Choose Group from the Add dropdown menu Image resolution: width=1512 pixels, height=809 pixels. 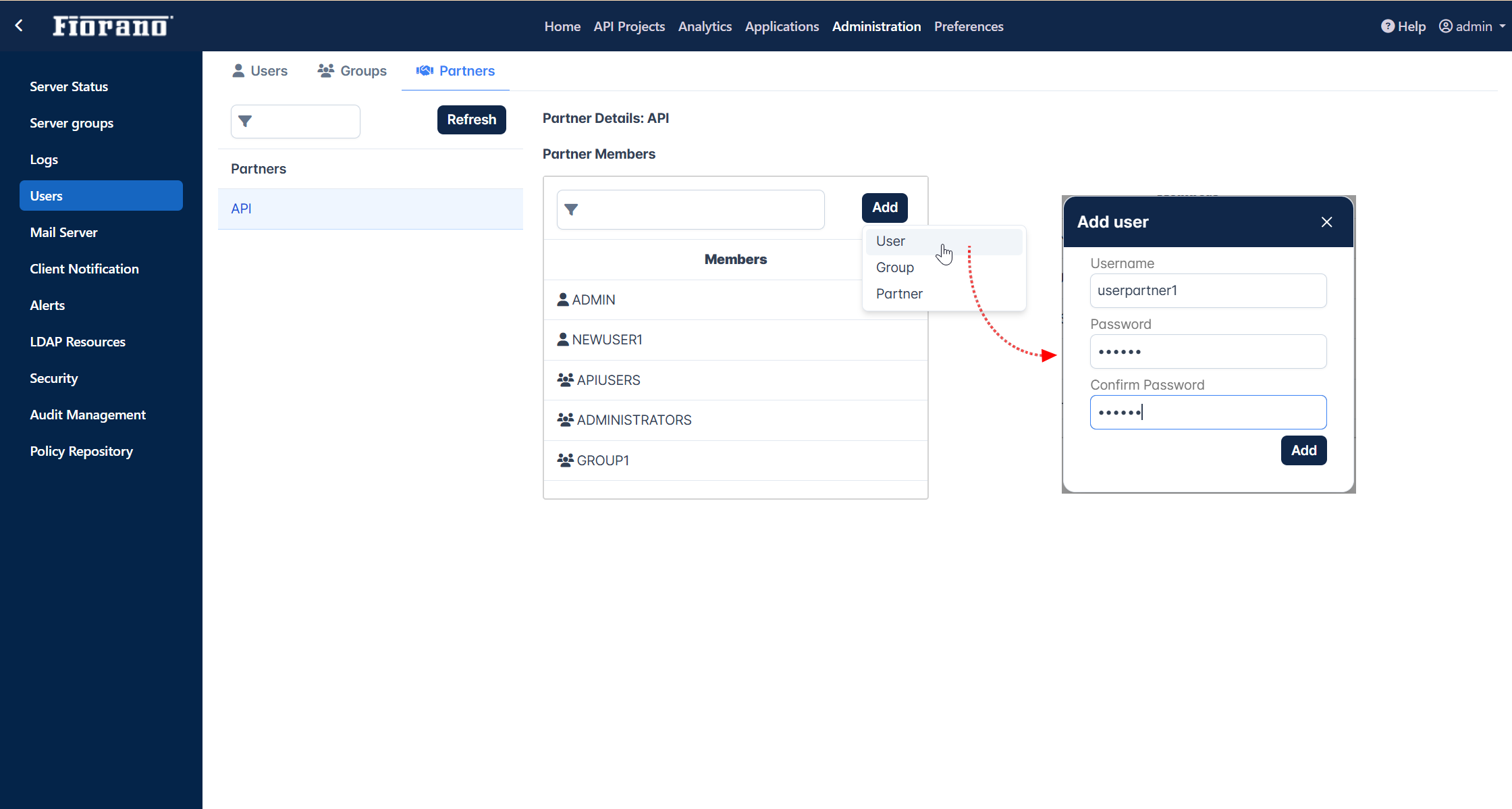tap(944, 267)
